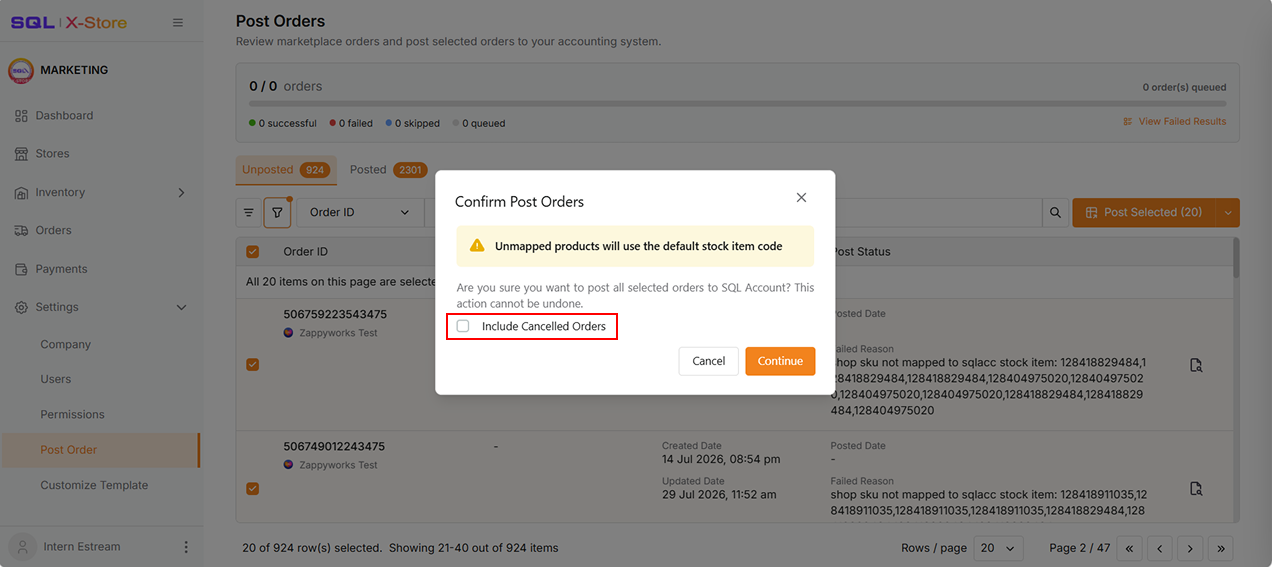This screenshot has width=1272, height=567.
Task: Click the Payments wallet icon
Action: pyautogui.click(x=21, y=269)
